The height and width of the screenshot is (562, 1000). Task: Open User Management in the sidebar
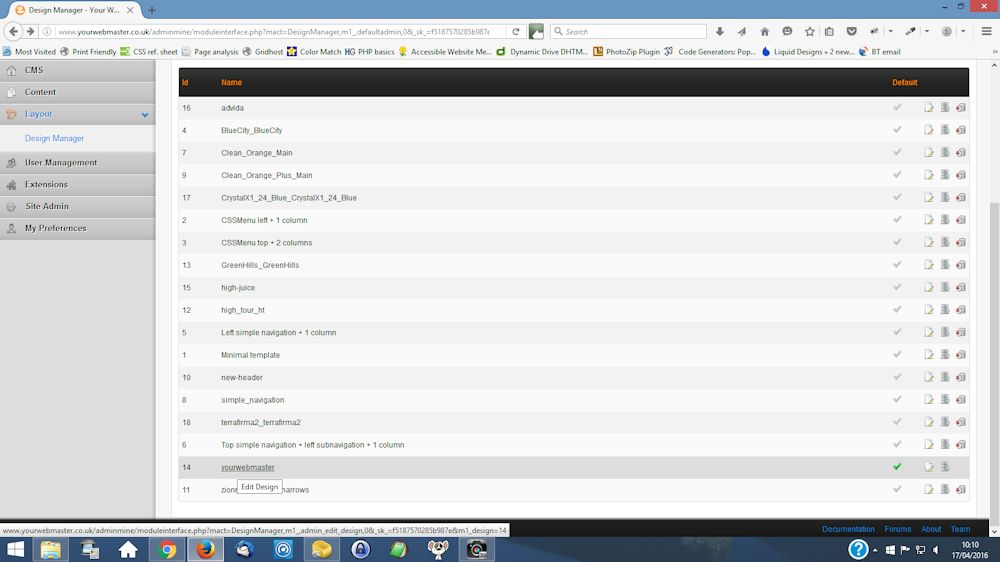pyautogui.click(x=61, y=162)
